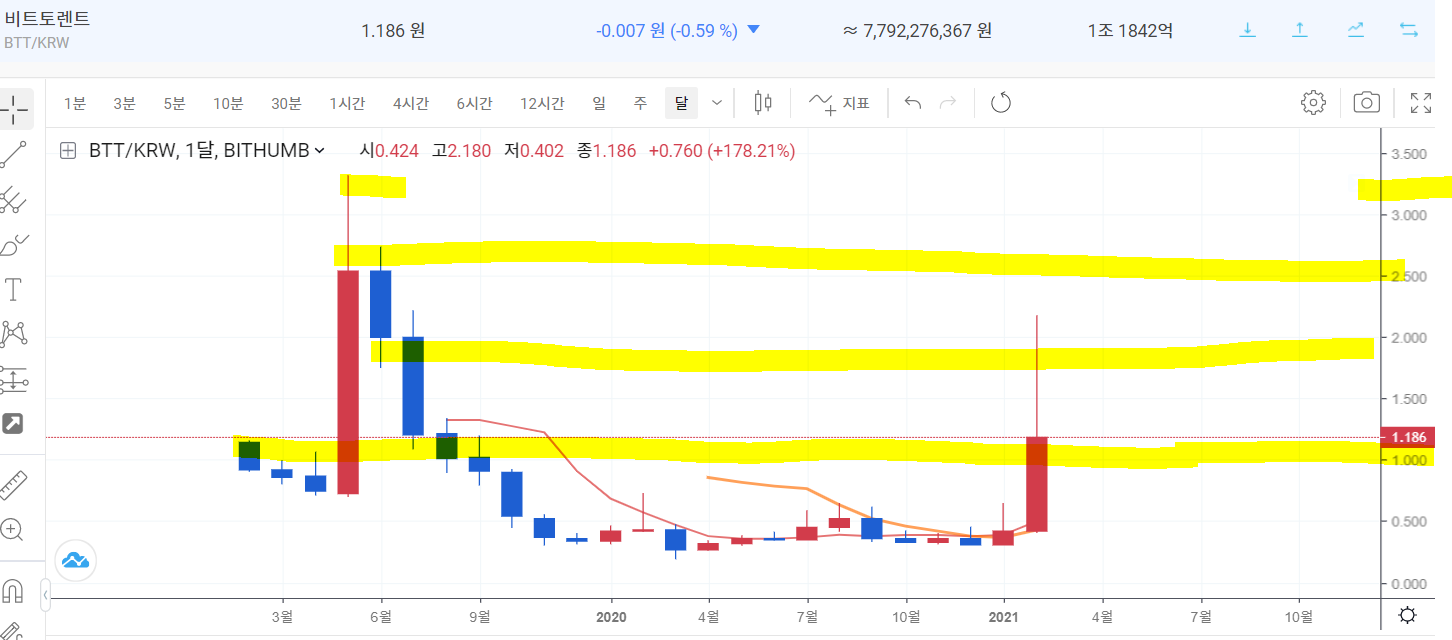
Task: Select the 1시간 interval
Action: [347, 102]
